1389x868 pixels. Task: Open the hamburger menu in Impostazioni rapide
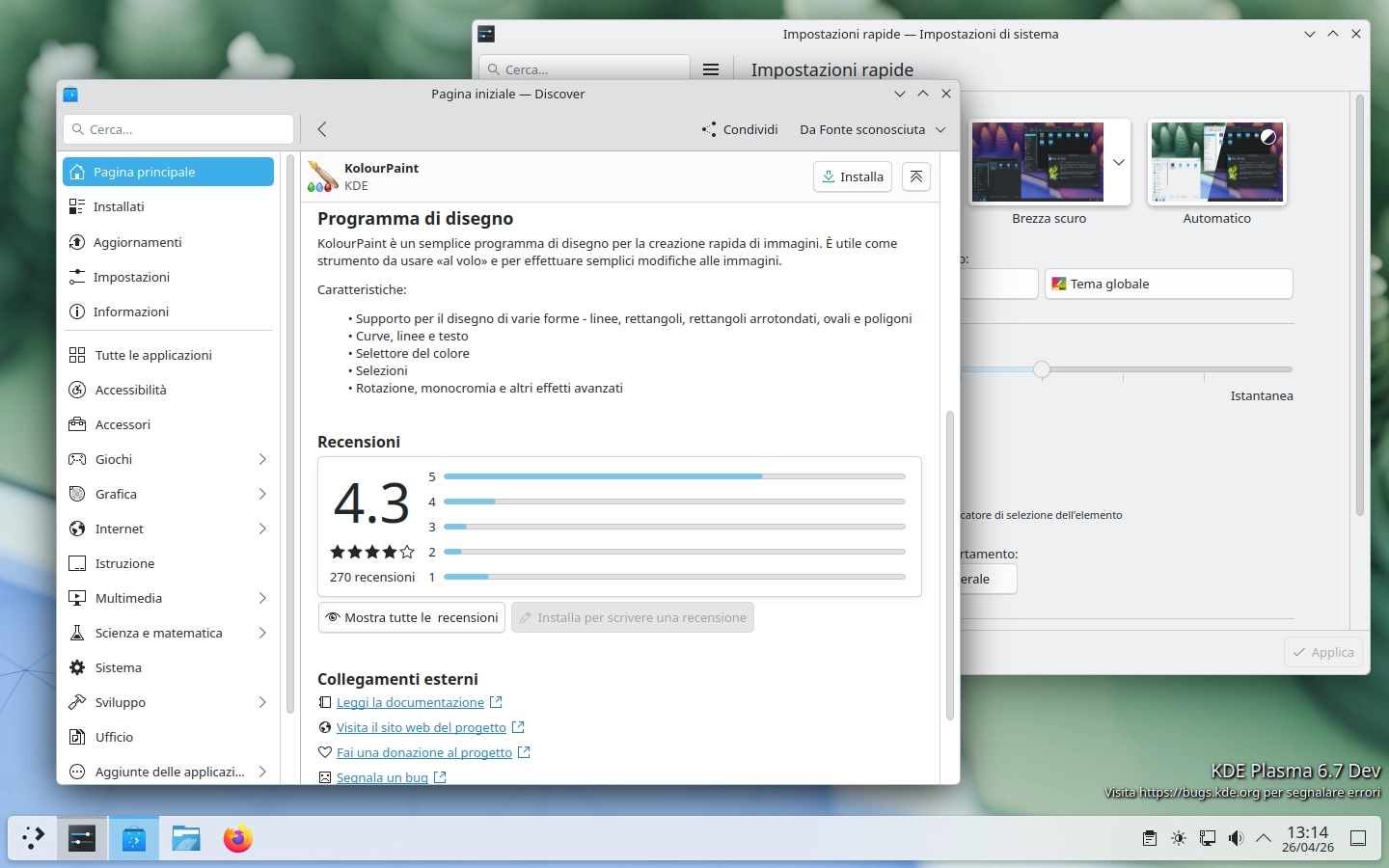pos(711,68)
